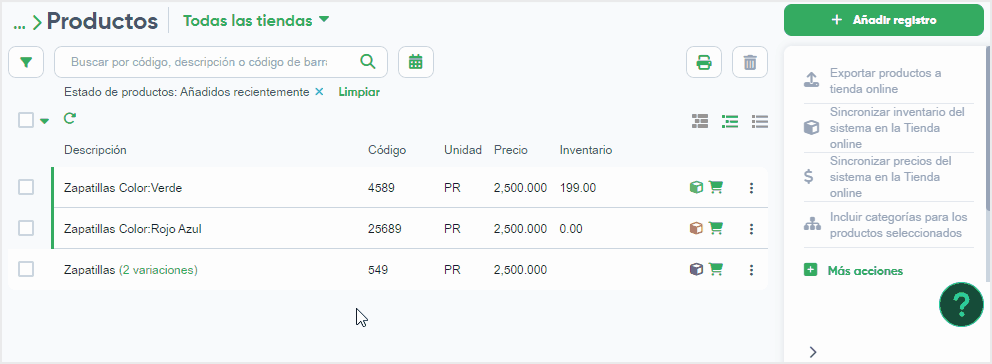Image resolution: width=992 pixels, height=364 pixels.
Task: Check the Zapatillas 2 variaciones row checkbox
Action: [26, 269]
